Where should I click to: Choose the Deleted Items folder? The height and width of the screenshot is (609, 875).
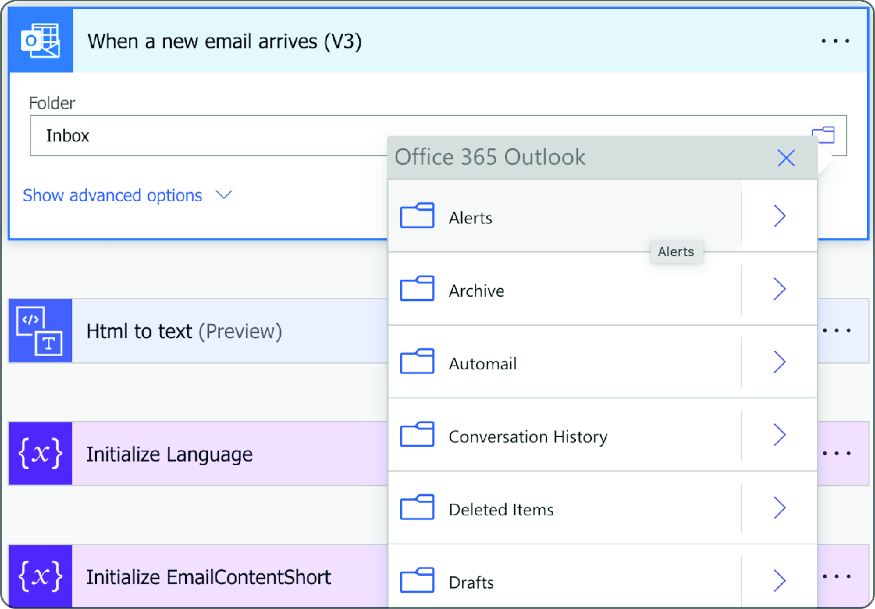point(565,508)
